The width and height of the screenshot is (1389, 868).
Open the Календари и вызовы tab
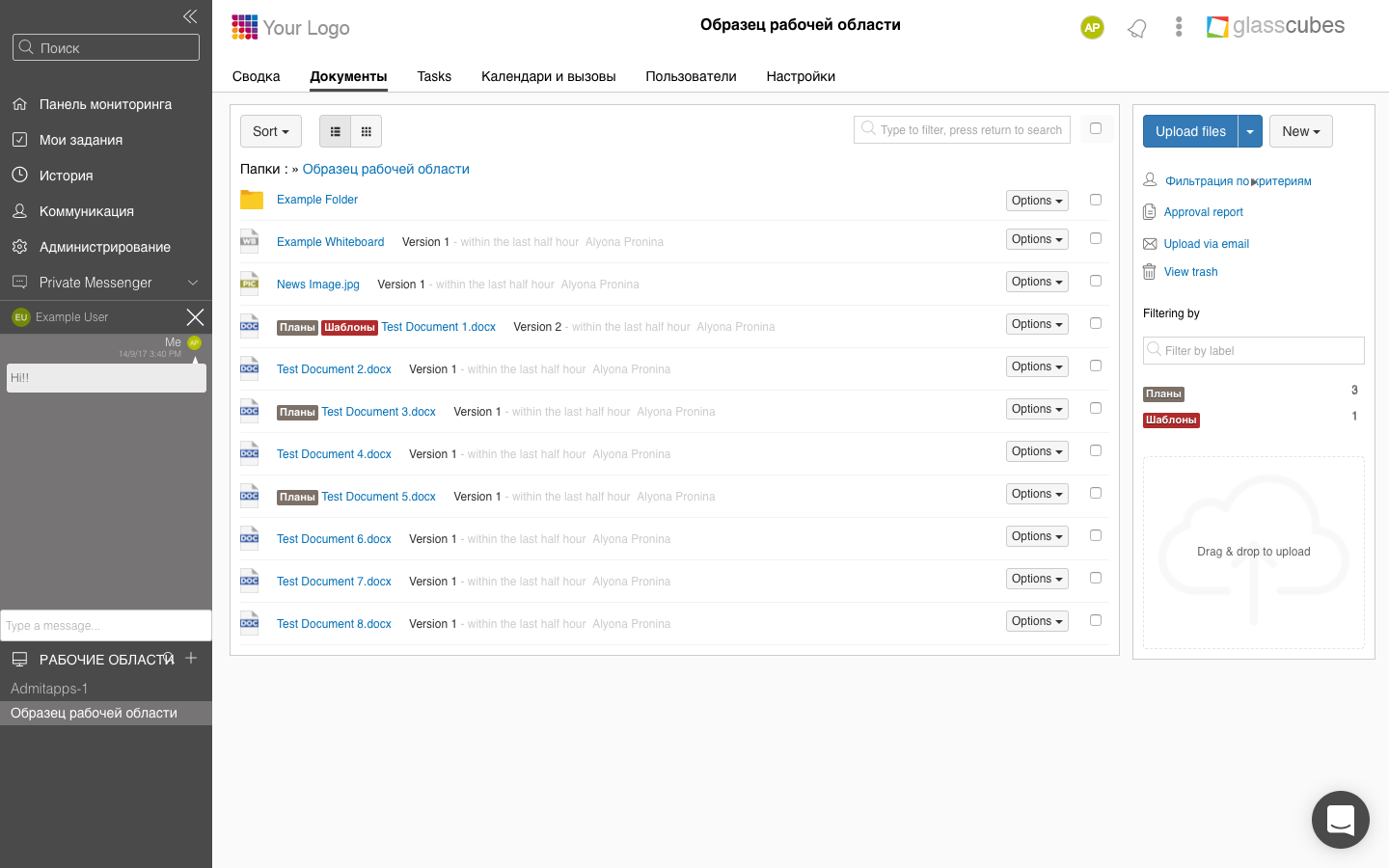pos(549,76)
